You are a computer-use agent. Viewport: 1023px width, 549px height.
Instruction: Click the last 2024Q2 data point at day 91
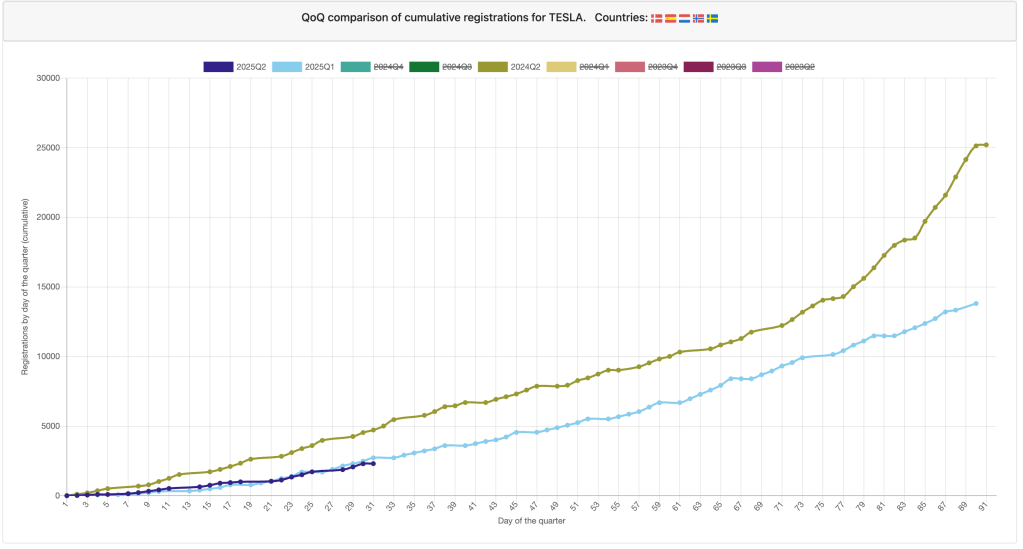[986, 145]
